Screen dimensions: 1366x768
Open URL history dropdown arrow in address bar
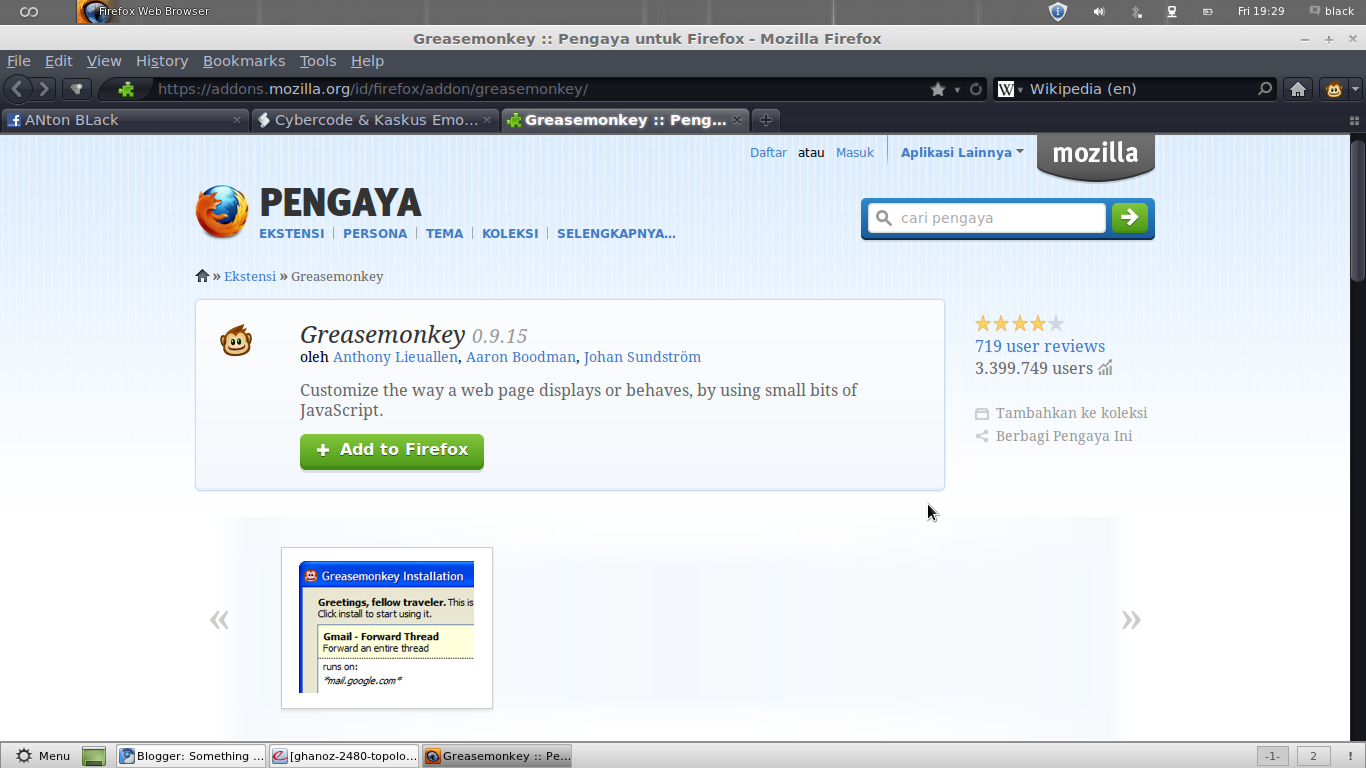[x=957, y=90]
